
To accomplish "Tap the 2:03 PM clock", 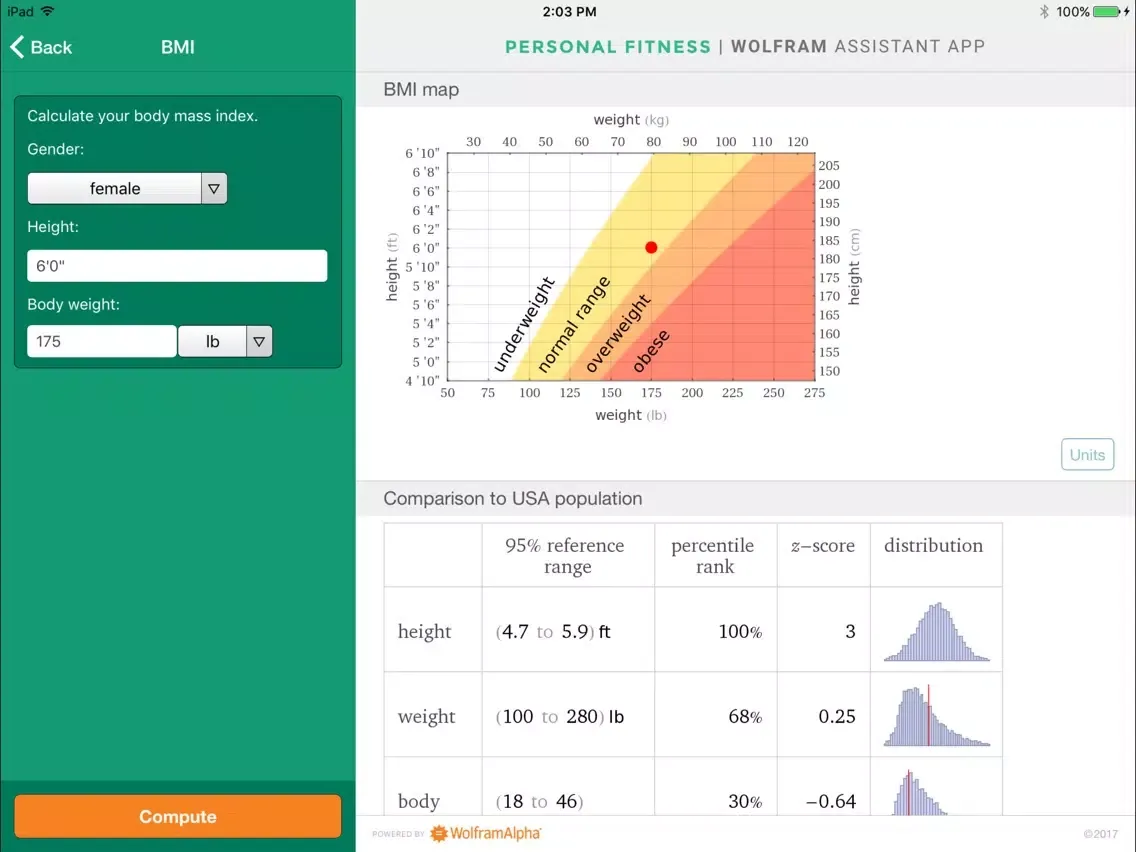I will pyautogui.click(x=569, y=12).
